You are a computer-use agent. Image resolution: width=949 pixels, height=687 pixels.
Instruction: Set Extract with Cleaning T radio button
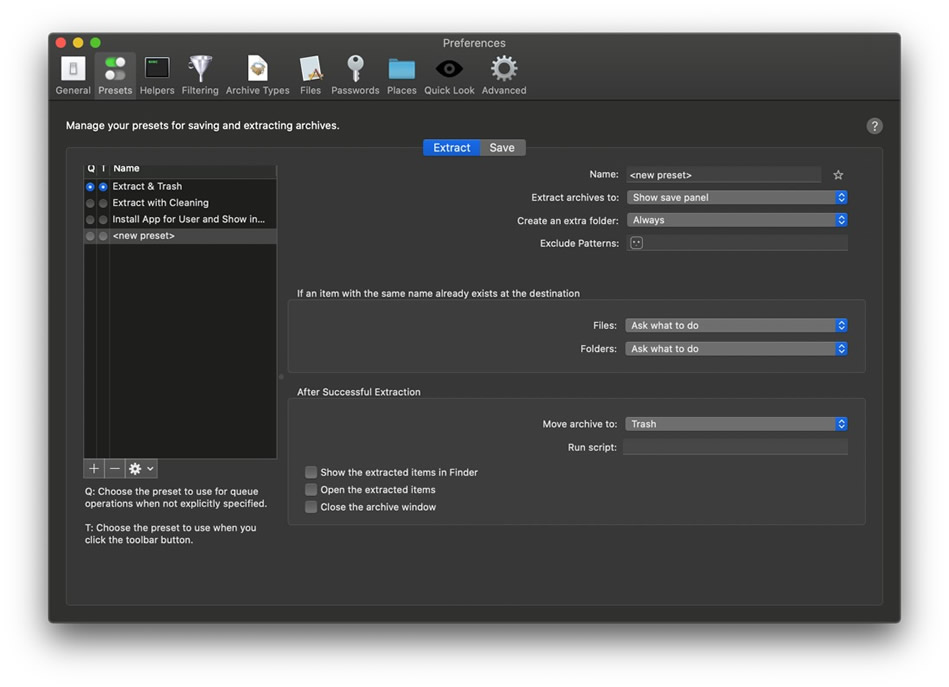tap(103, 203)
